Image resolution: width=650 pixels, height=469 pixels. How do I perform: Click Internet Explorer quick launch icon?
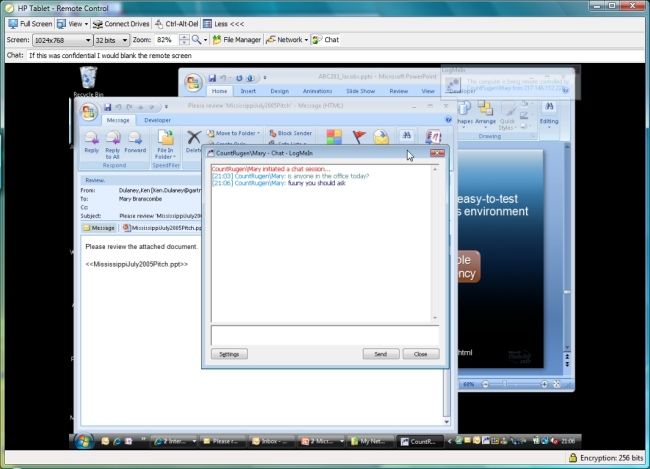116,442
